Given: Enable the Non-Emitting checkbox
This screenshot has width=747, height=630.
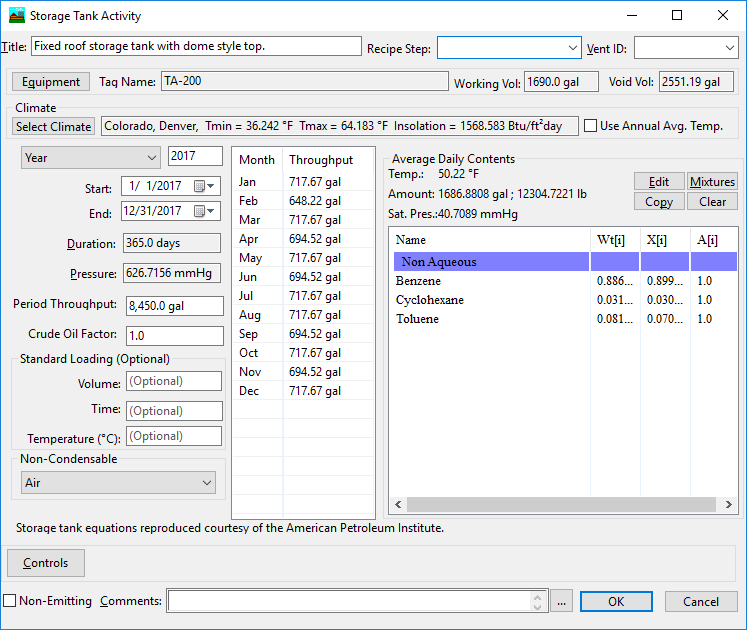Looking at the screenshot, I should pyautogui.click(x=10, y=600).
